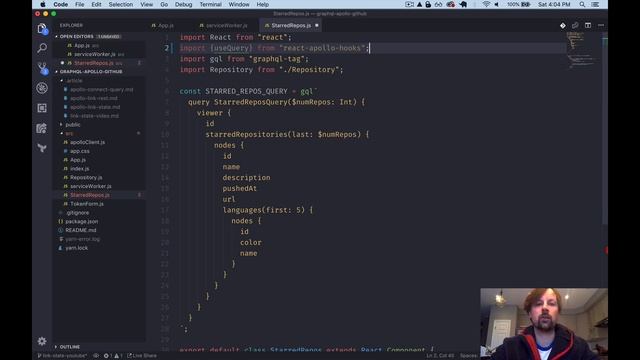Screen dimensions: 640x360
Task: Click the git diamond icon in editor toolbar
Action: (563, 25)
